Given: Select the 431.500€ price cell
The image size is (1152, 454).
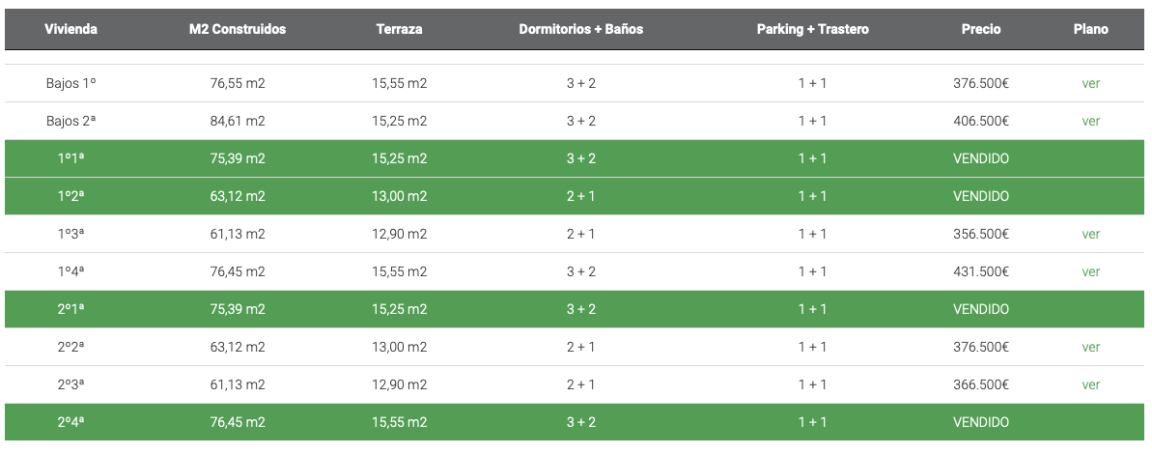Looking at the screenshot, I should pyautogui.click(x=980, y=272).
